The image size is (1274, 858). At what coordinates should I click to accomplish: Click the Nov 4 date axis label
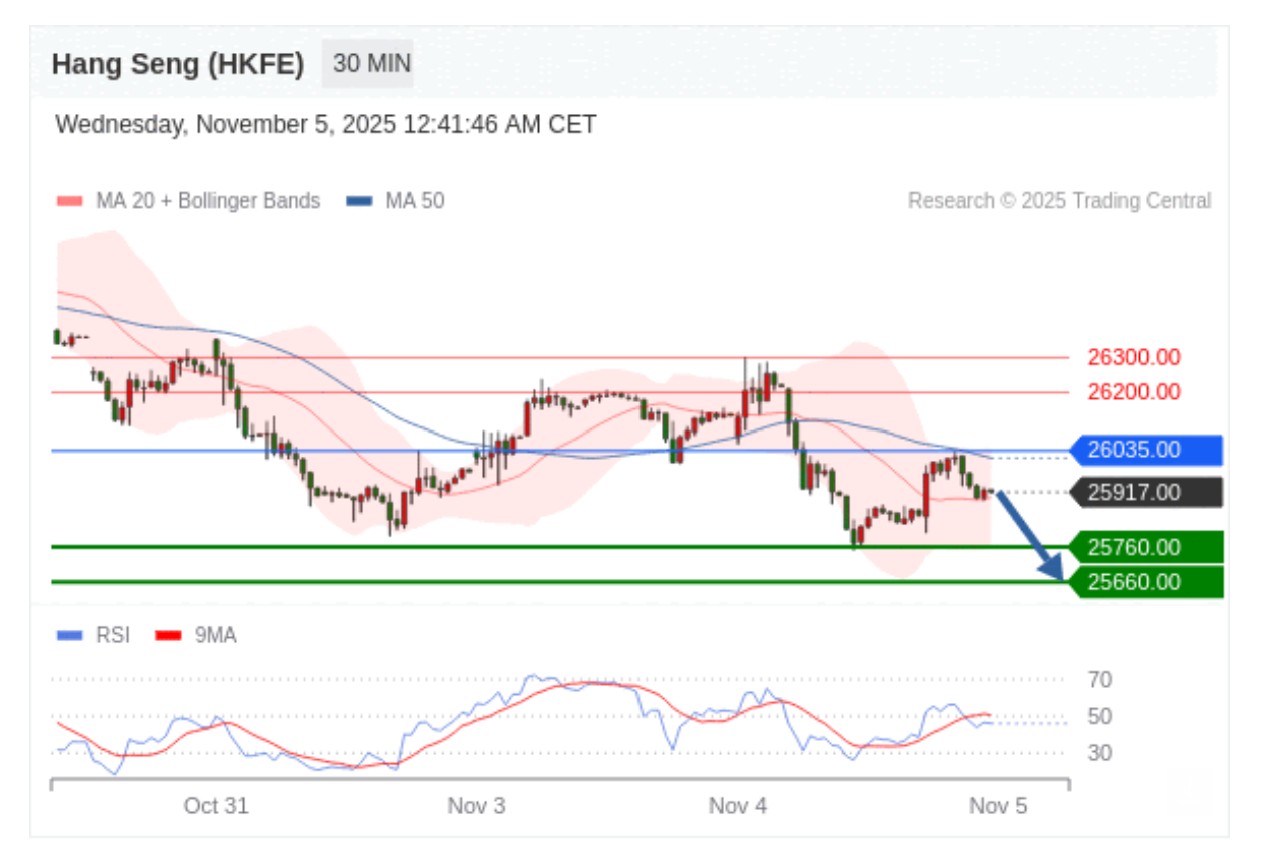pos(738,806)
